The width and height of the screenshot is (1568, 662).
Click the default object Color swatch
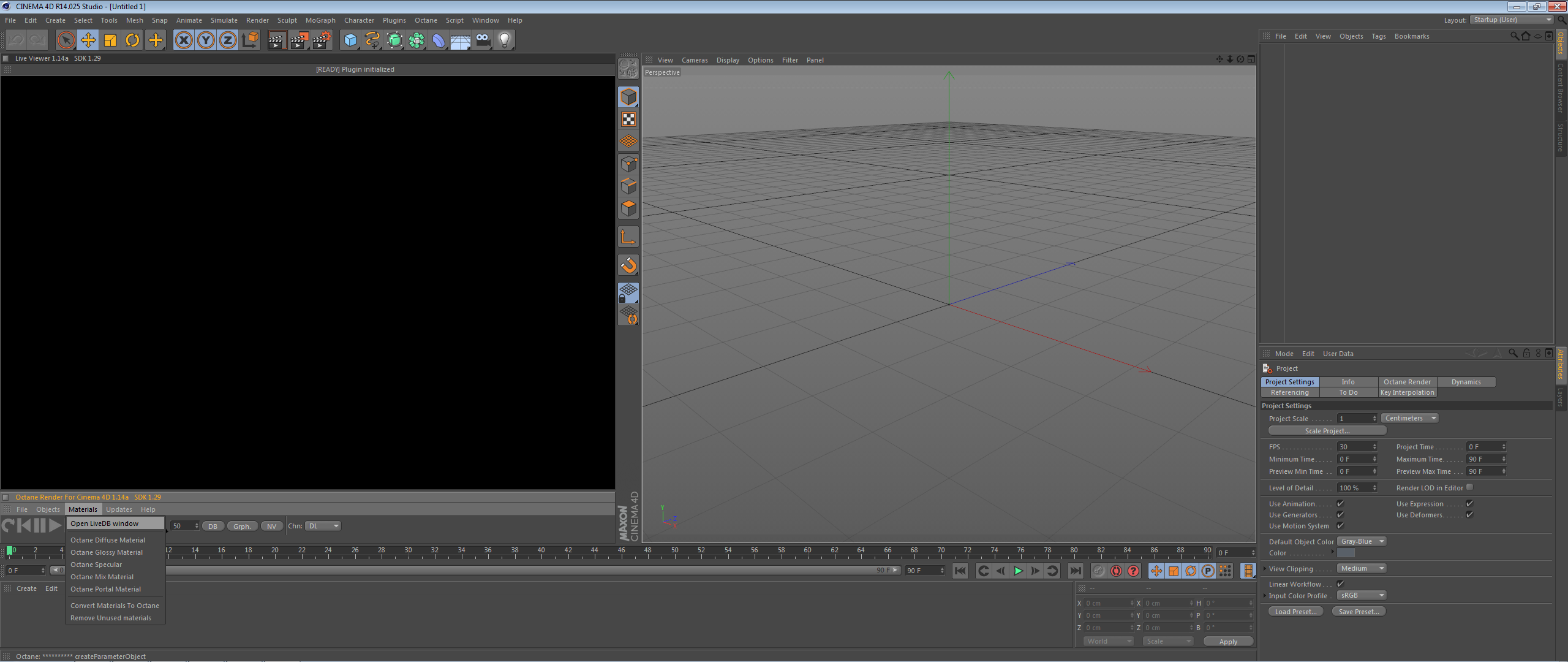coord(1346,553)
